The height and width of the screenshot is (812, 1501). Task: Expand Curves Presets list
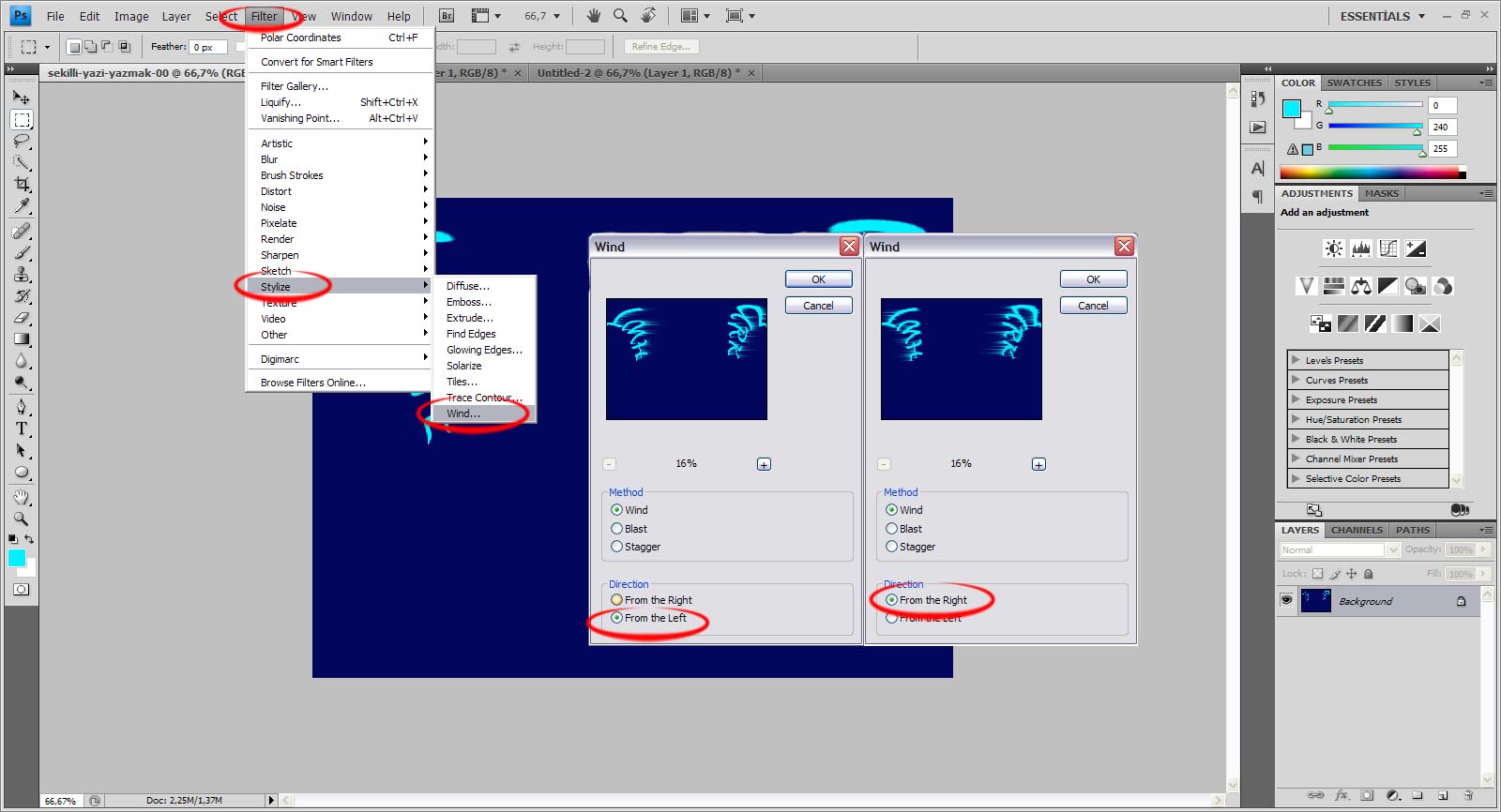click(x=1296, y=380)
